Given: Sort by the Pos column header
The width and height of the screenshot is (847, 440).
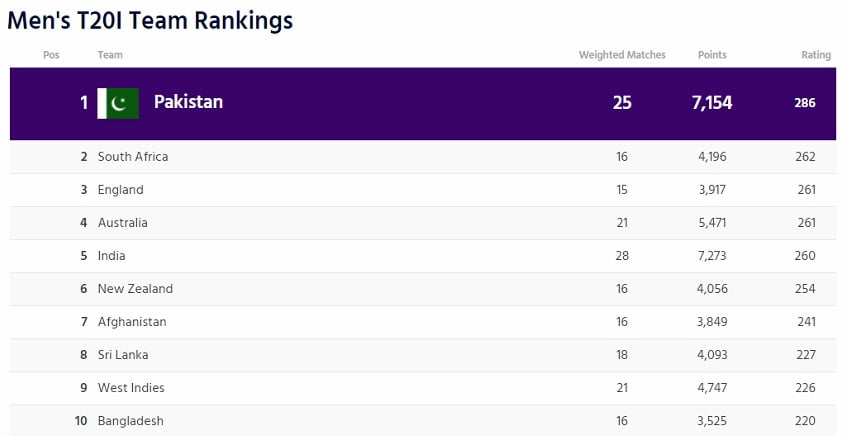Looking at the screenshot, I should 51,55.
